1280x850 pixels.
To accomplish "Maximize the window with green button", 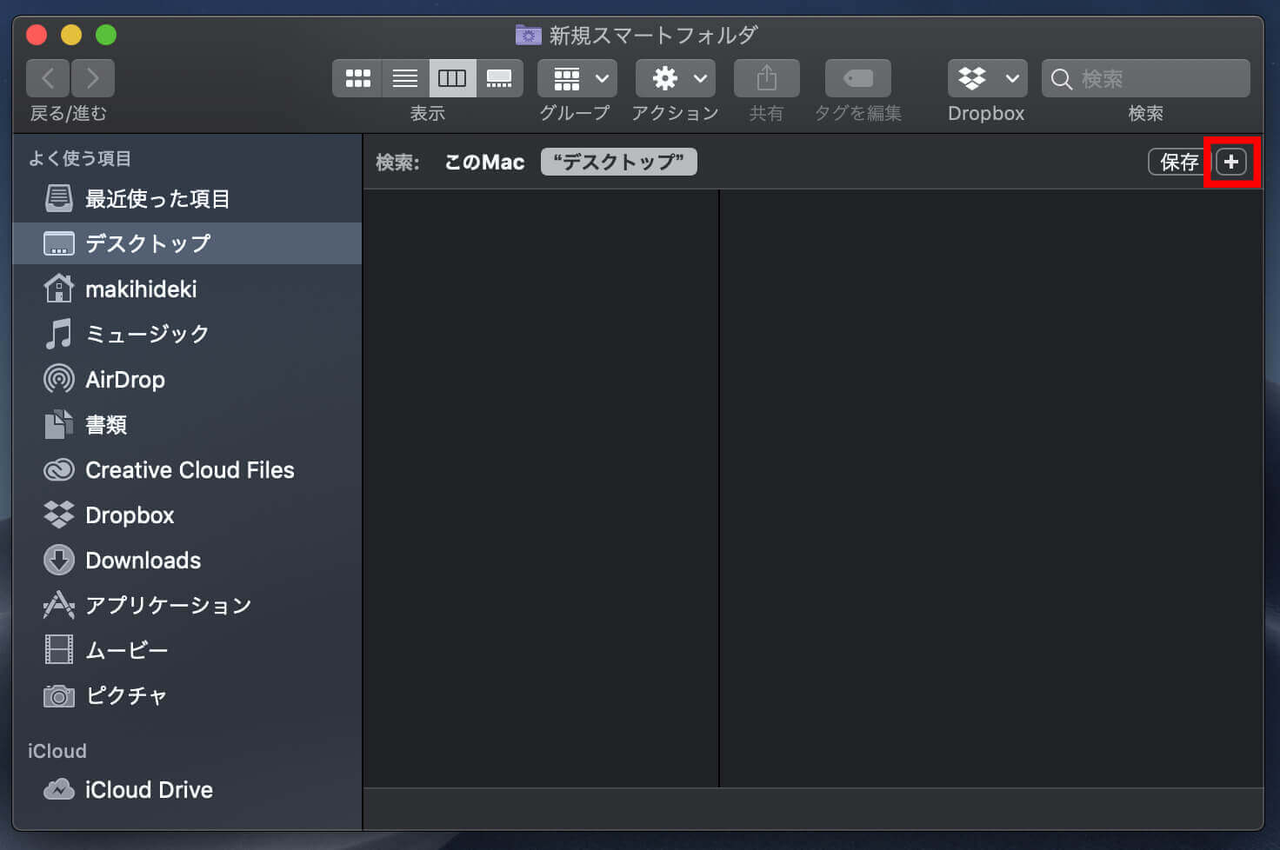I will (x=106, y=35).
